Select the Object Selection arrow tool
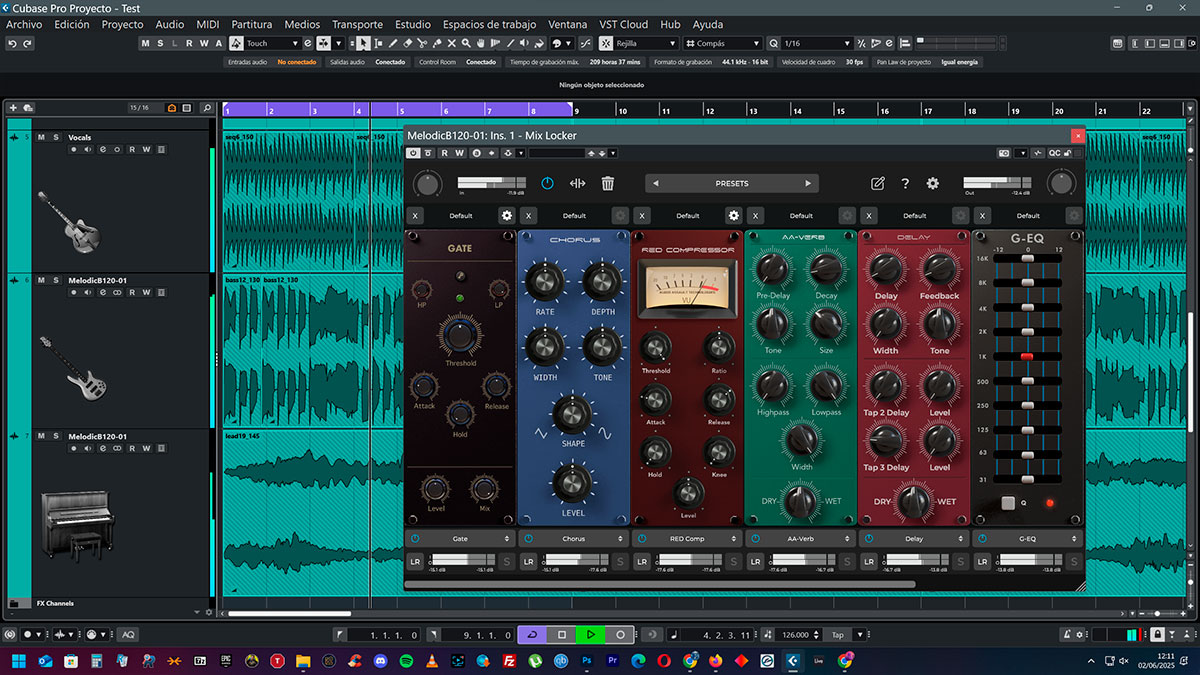This screenshot has width=1200, height=675. pyautogui.click(x=364, y=43)
